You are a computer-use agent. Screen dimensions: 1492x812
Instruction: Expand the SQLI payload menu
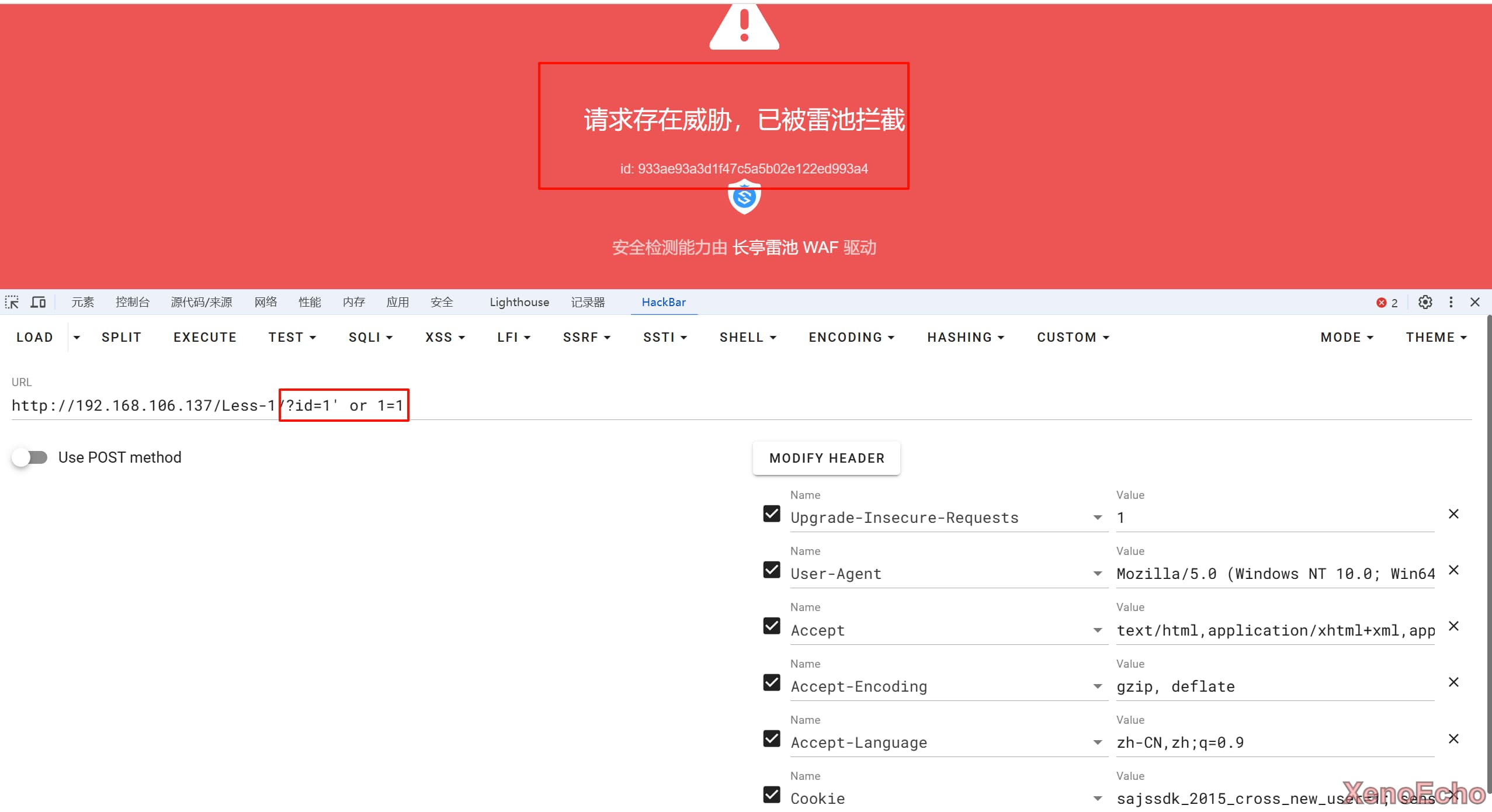[x=370, y=338]
